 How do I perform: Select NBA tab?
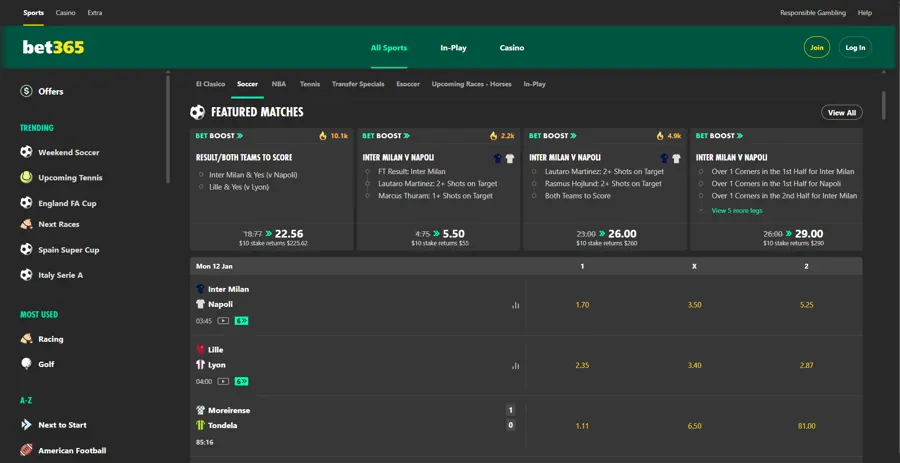279,84
